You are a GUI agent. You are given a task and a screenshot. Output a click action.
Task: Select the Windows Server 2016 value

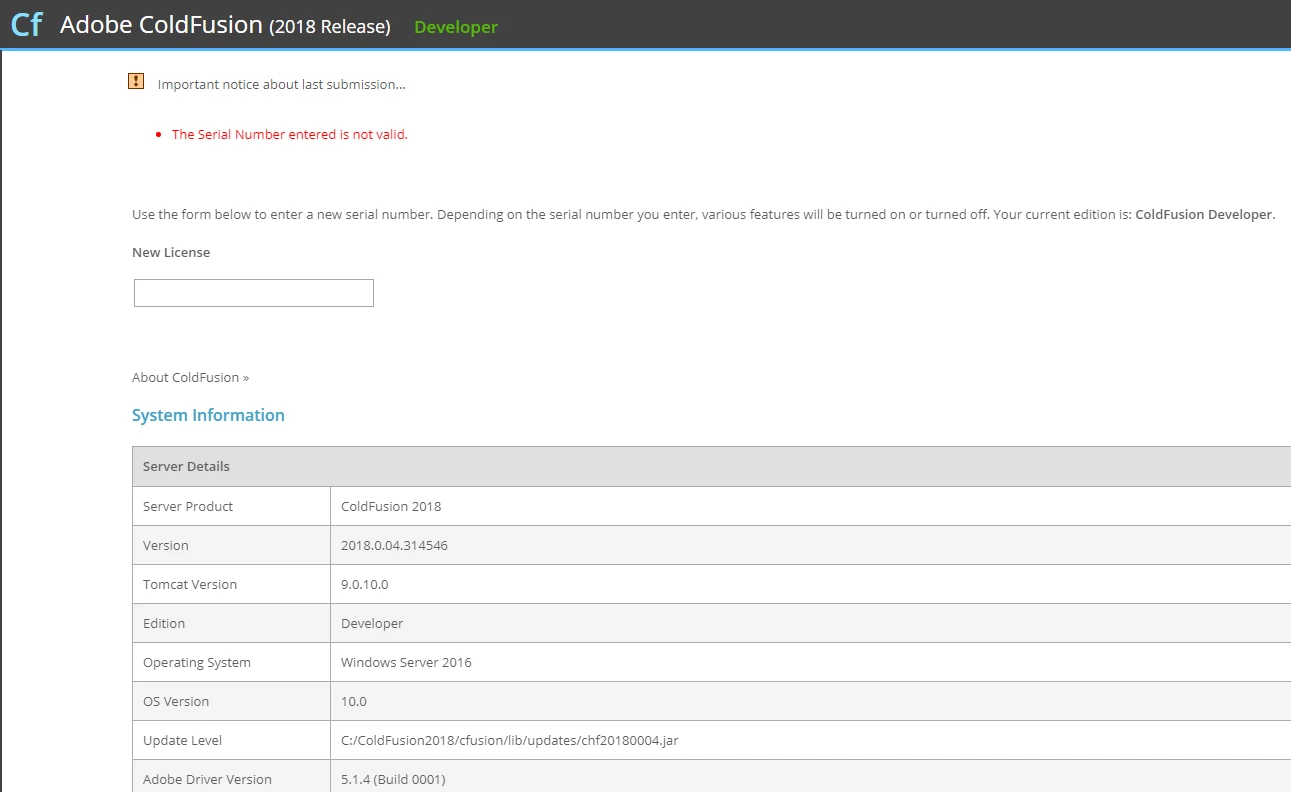(x=406, y=662)
